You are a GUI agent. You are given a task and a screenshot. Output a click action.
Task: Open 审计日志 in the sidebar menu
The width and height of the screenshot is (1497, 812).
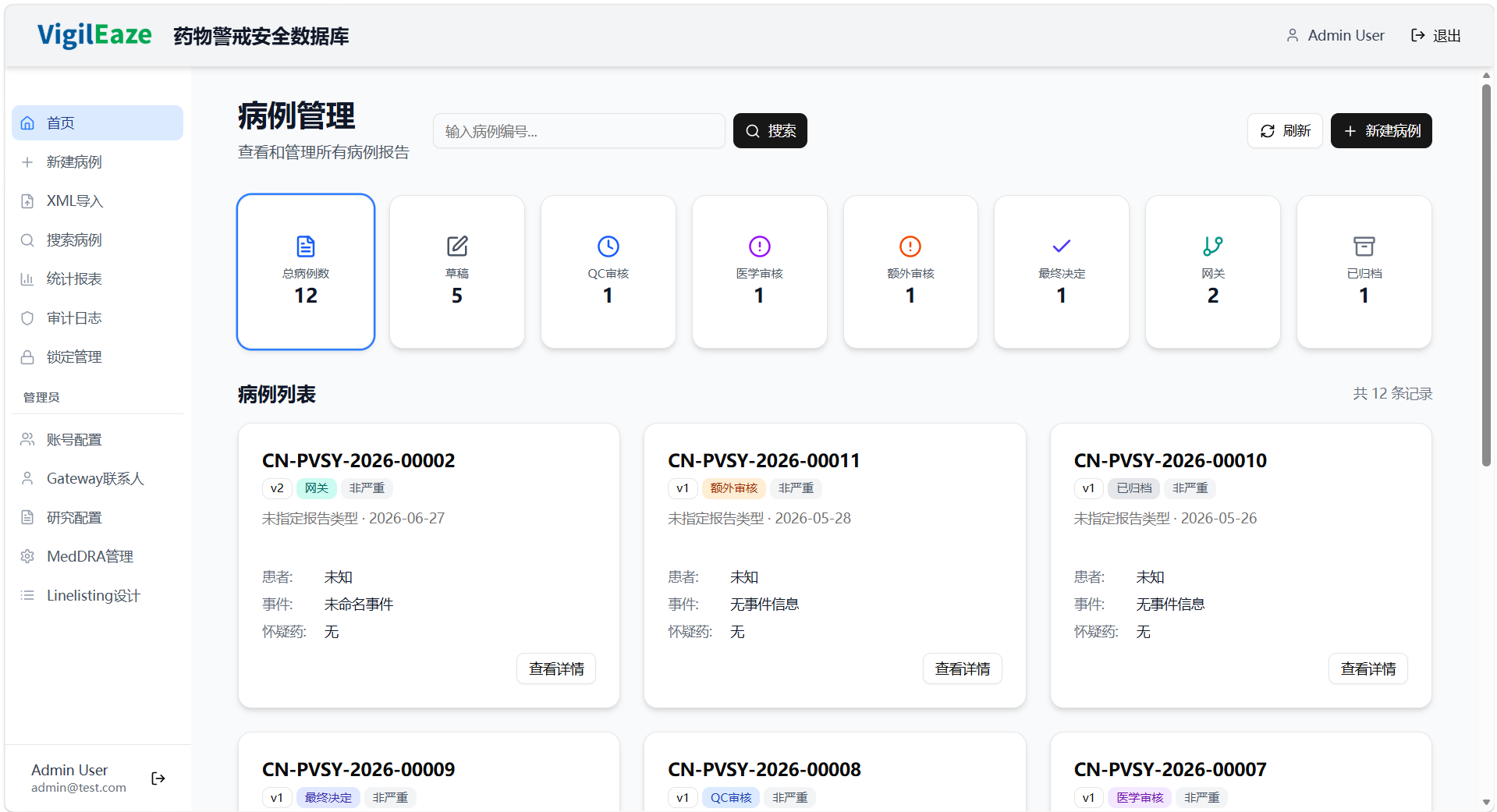(98, 318)
